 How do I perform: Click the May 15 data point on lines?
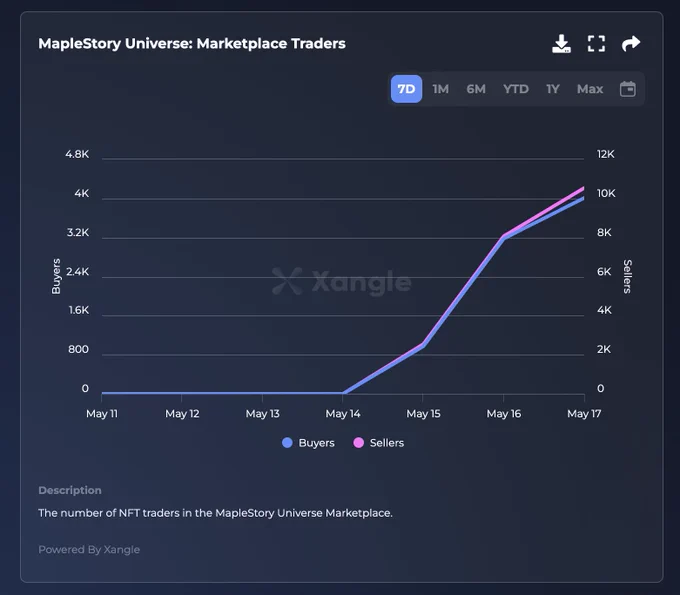pyautogui.click(x=423, y=345)
